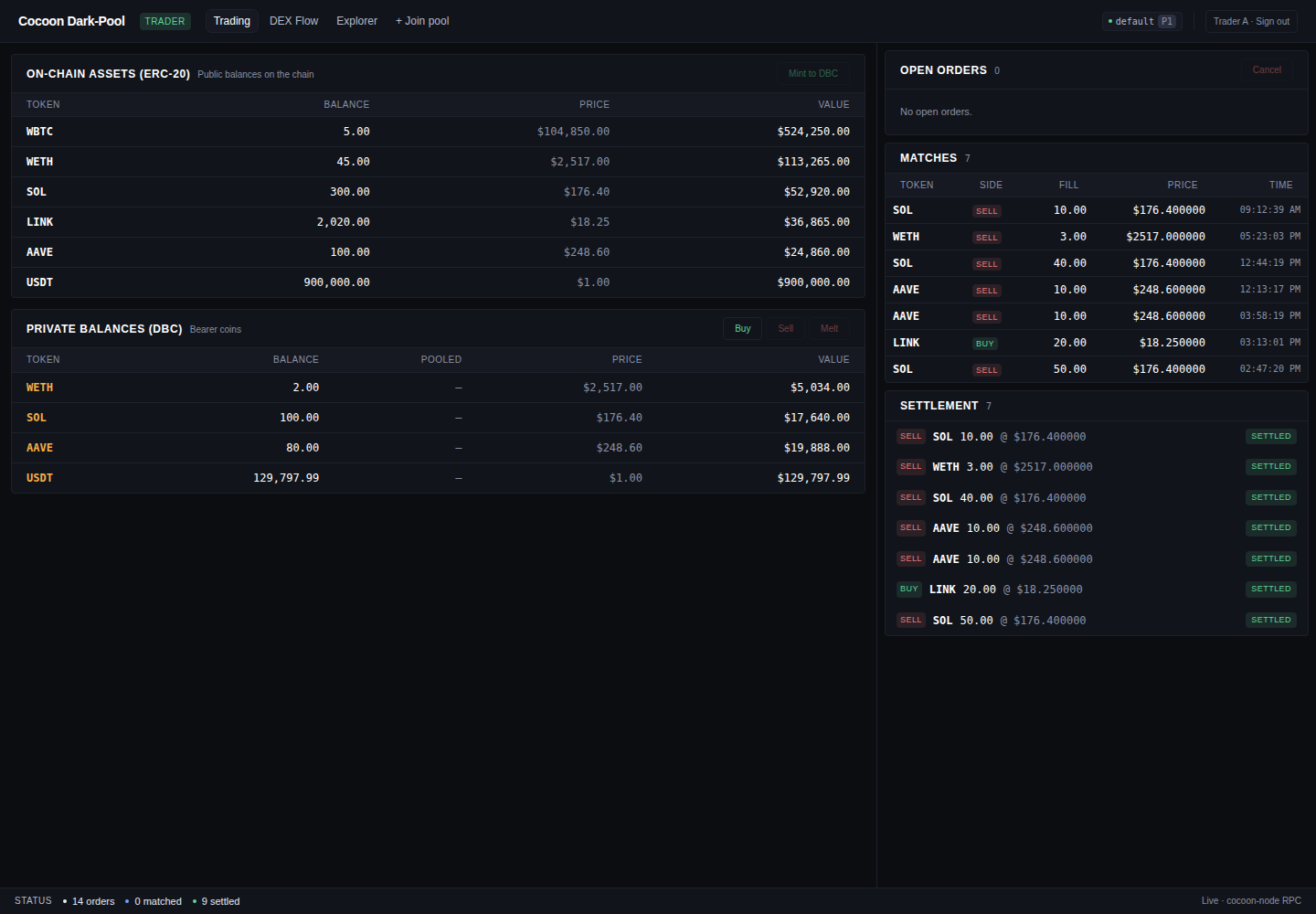Screen dimensions: 1316x914
Task: Click the Melt button
Action: pos(829,328)
